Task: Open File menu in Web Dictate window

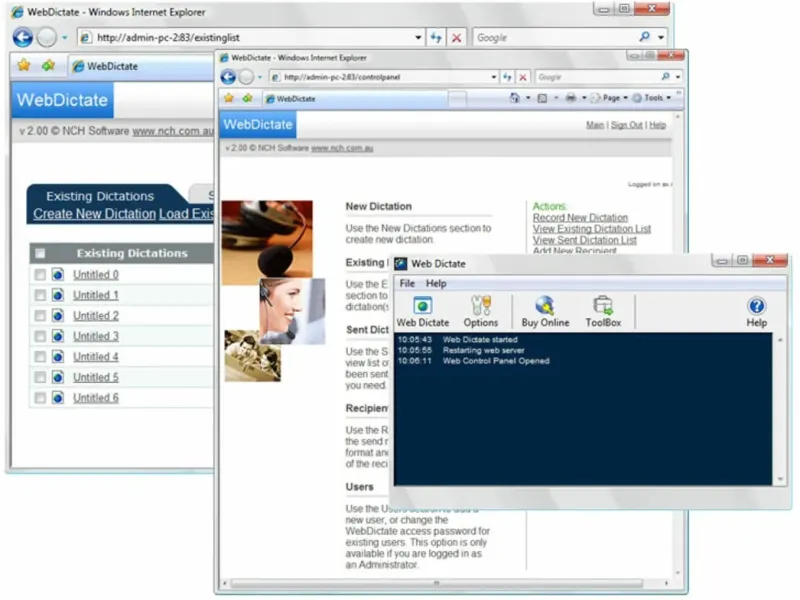Action: [x=407, y=283]
